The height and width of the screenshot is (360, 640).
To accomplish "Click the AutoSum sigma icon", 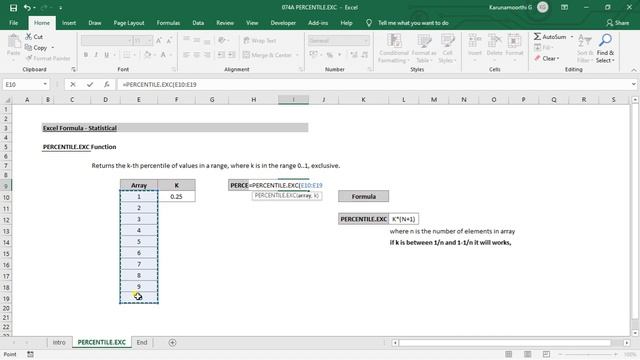I will coord(537,37).
